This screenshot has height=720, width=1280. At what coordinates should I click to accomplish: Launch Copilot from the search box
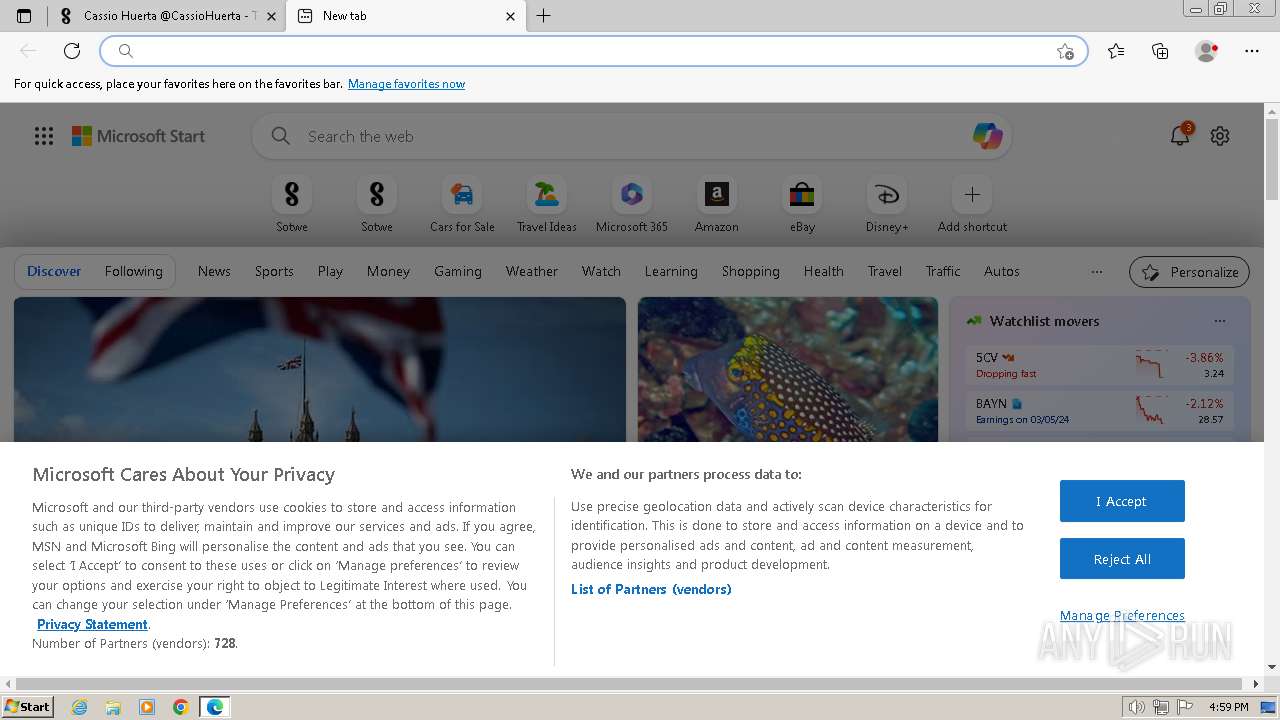point(987,136)
